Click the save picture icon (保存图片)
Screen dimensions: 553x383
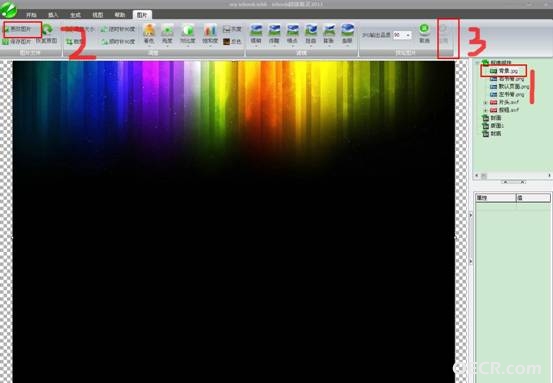(17, 42)
